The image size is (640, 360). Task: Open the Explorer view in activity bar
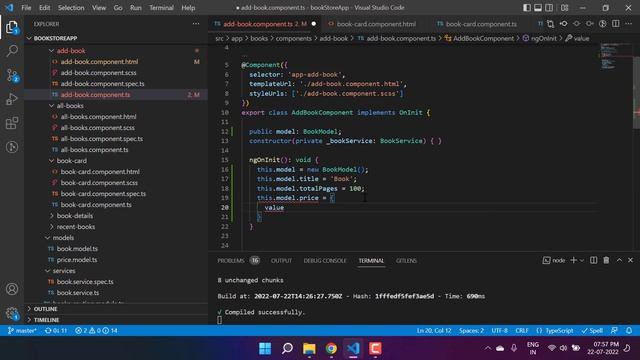[12, 27]
